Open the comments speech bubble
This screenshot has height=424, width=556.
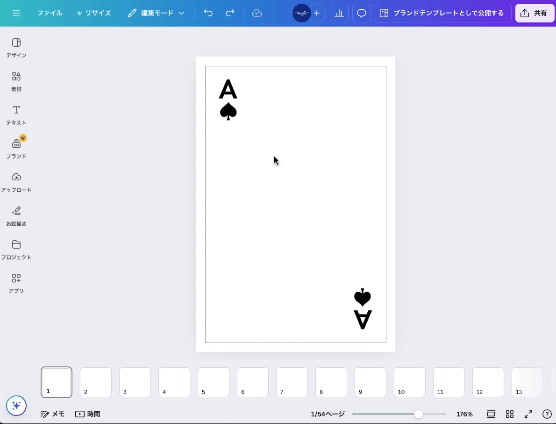[x=361, y=13]
